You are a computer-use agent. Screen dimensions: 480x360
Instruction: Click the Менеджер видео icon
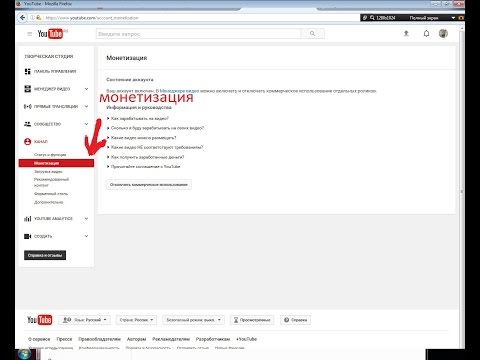click(x=28, y=89)
